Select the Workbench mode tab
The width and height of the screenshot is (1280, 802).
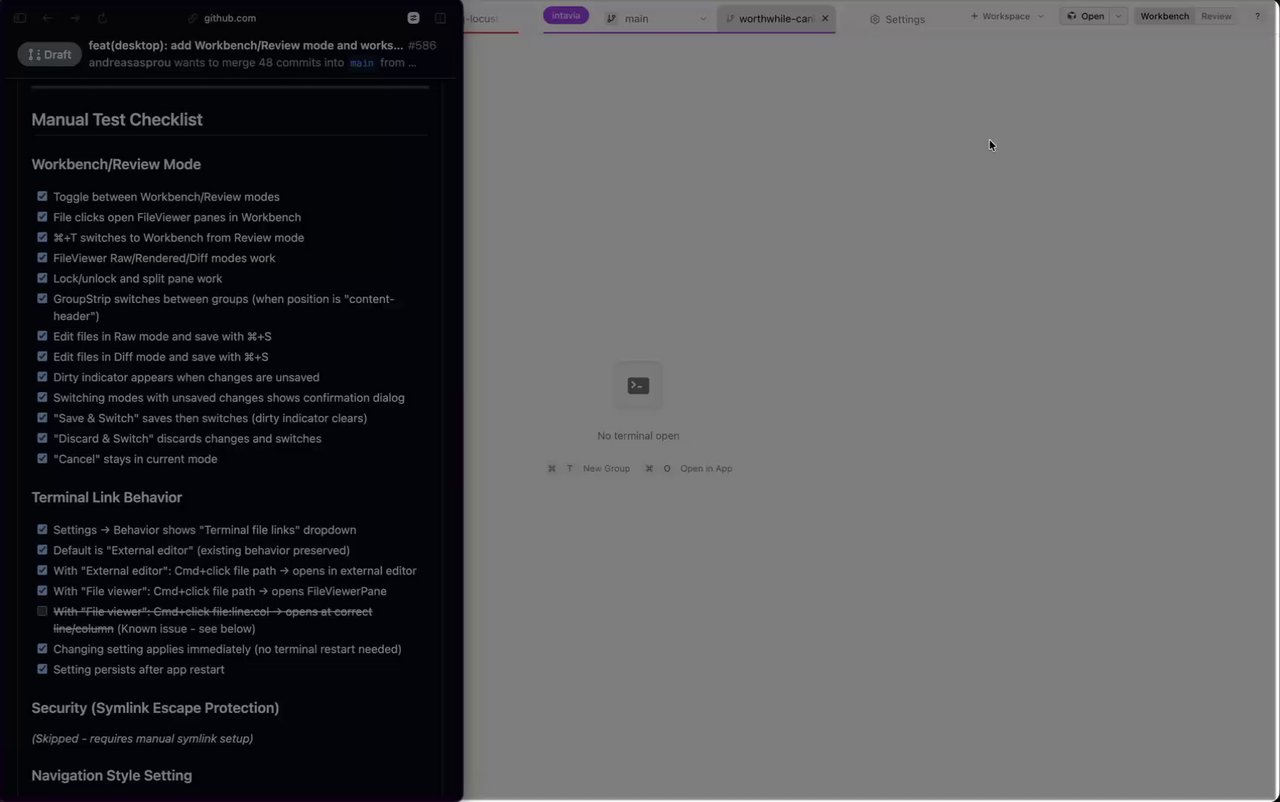pyautogui.click(x=1164, y=16)
